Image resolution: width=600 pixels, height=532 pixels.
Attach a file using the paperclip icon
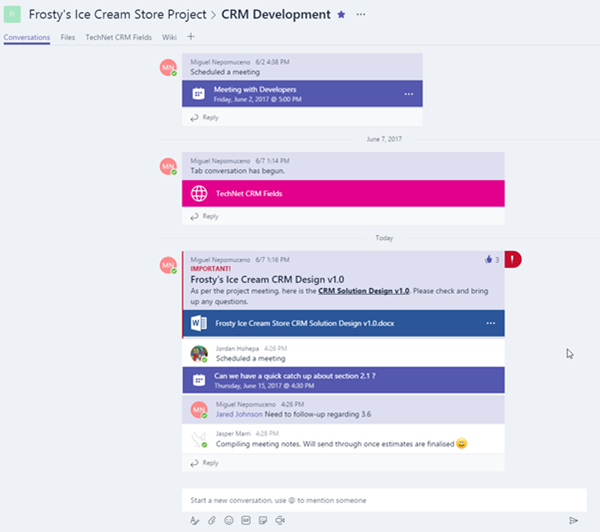(x=212, y=520)
